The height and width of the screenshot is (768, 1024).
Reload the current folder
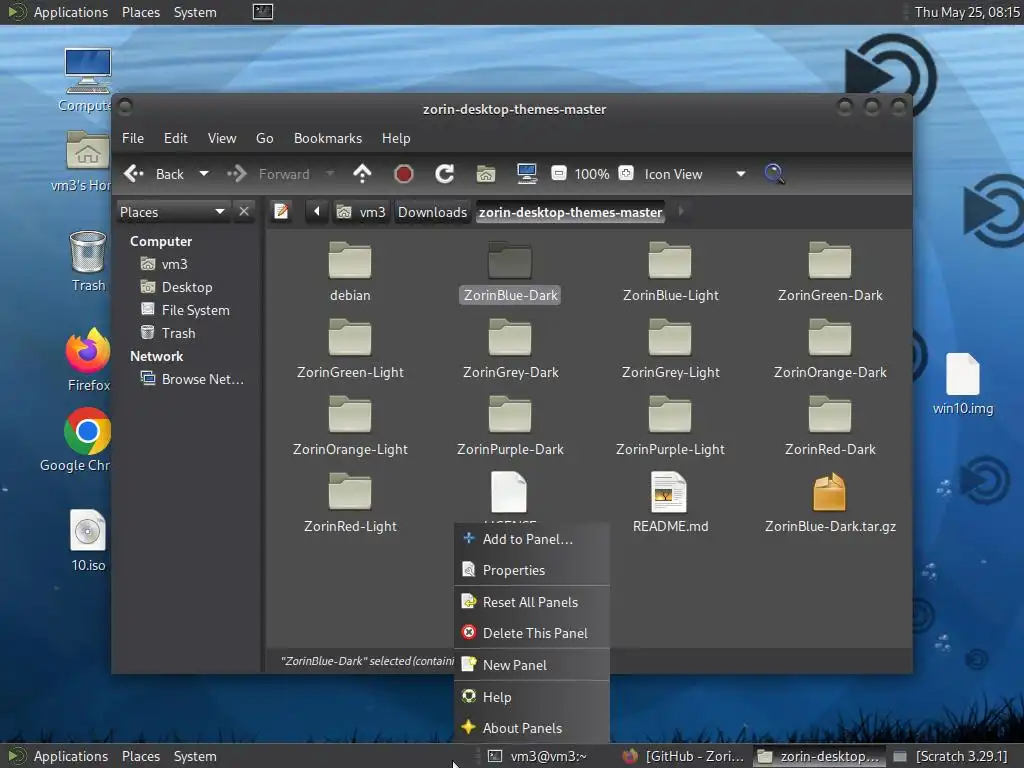point(445,174)
